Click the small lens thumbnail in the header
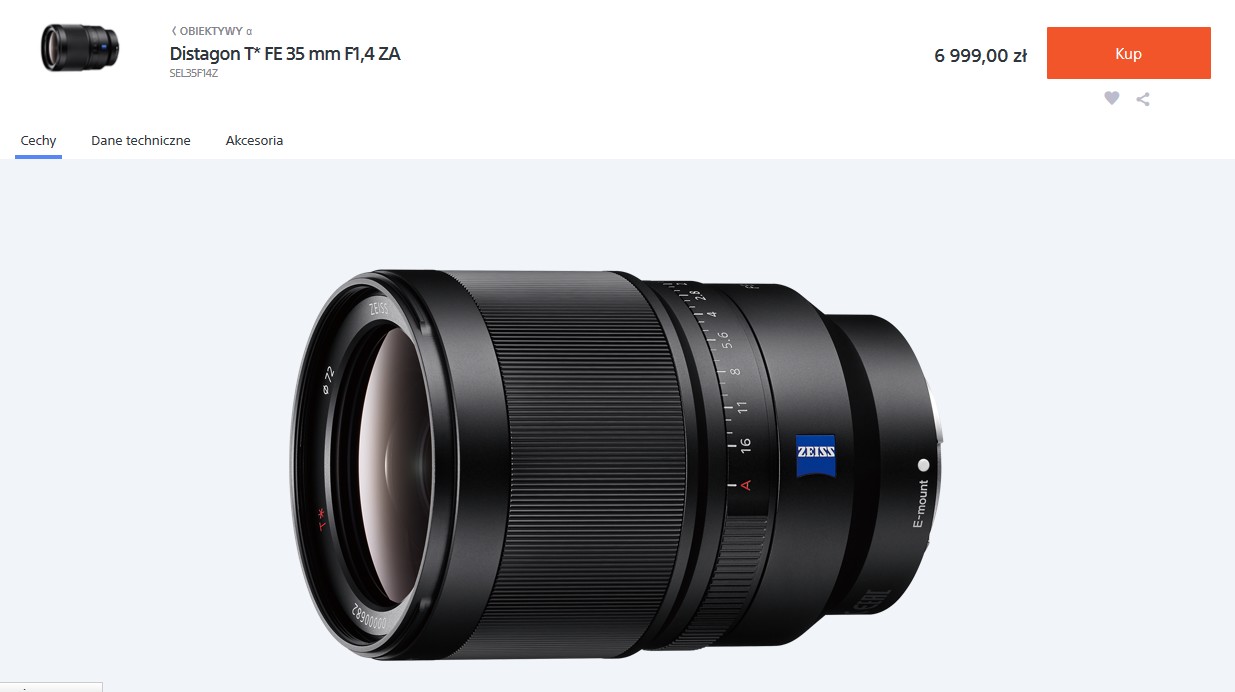 pyautogui.click(x=80, y=48)
